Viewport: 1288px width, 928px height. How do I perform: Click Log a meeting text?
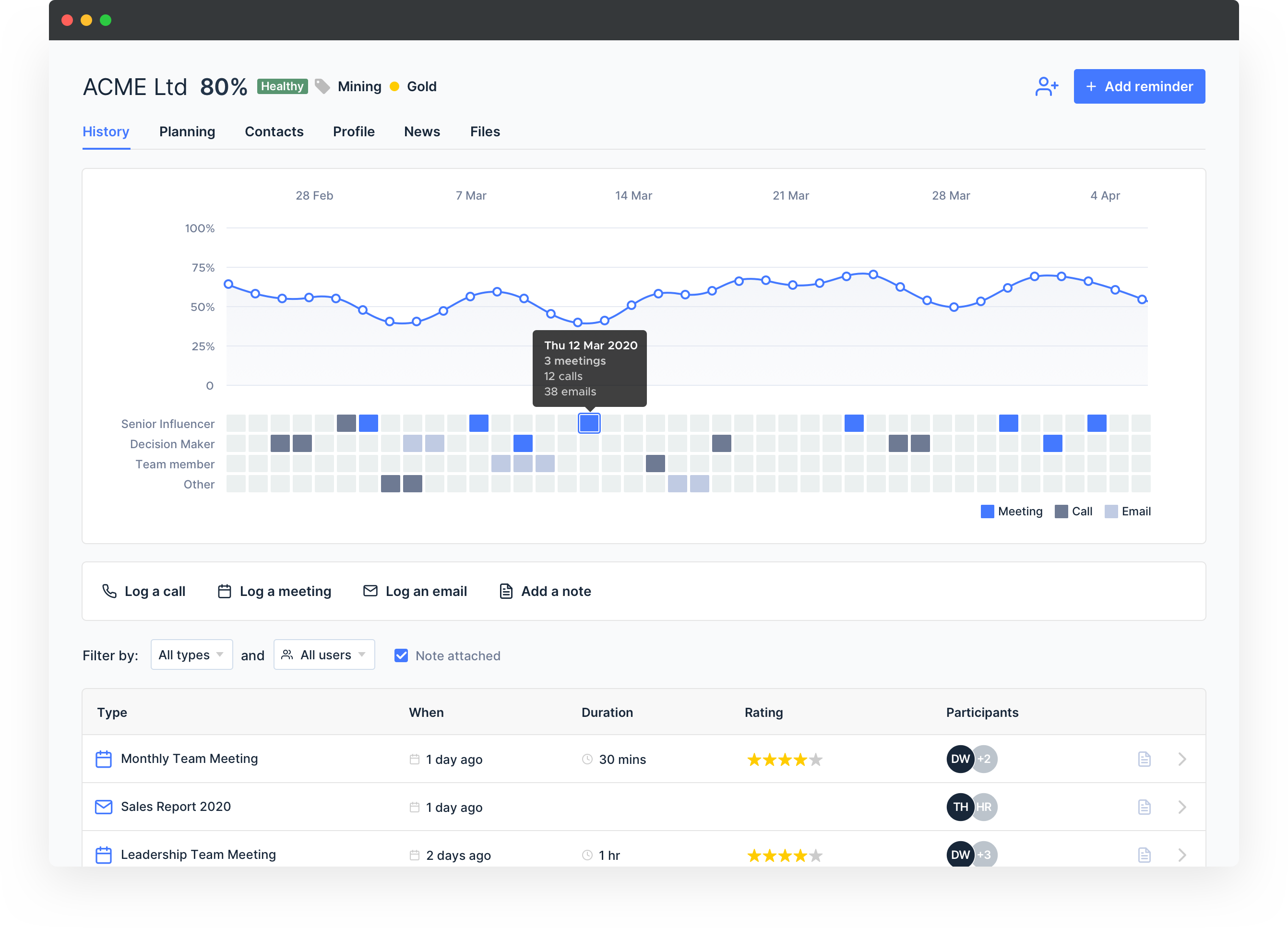[285, 591]
